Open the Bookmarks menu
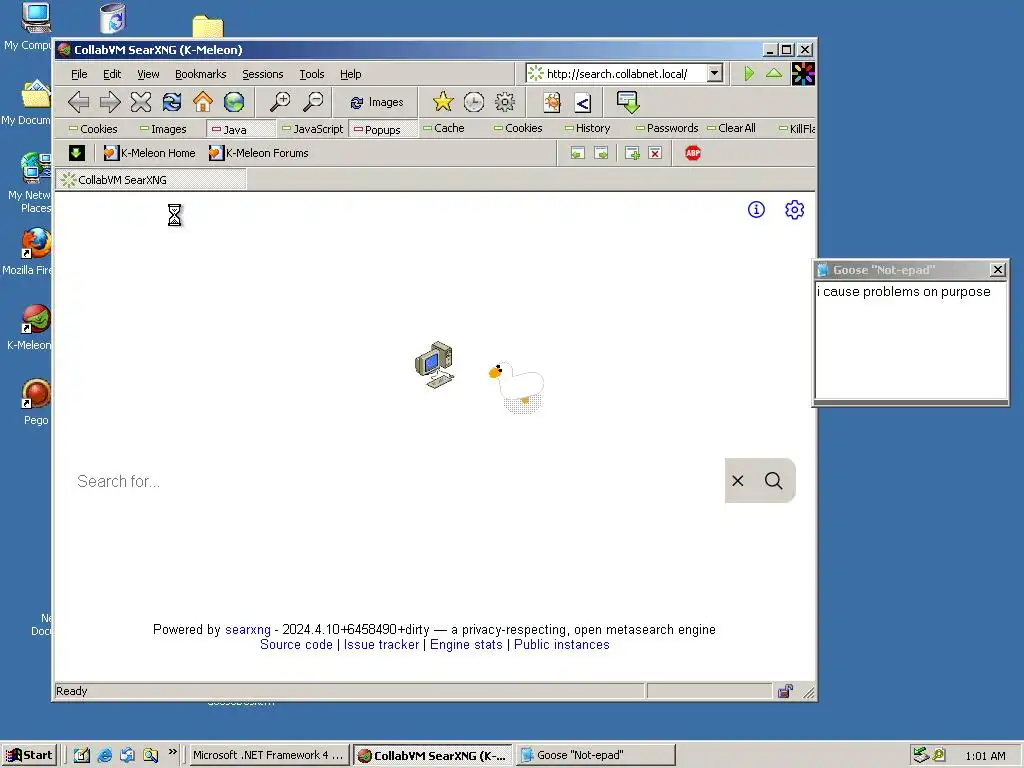This screenshot has height=768, width=1024. point(200,74)
